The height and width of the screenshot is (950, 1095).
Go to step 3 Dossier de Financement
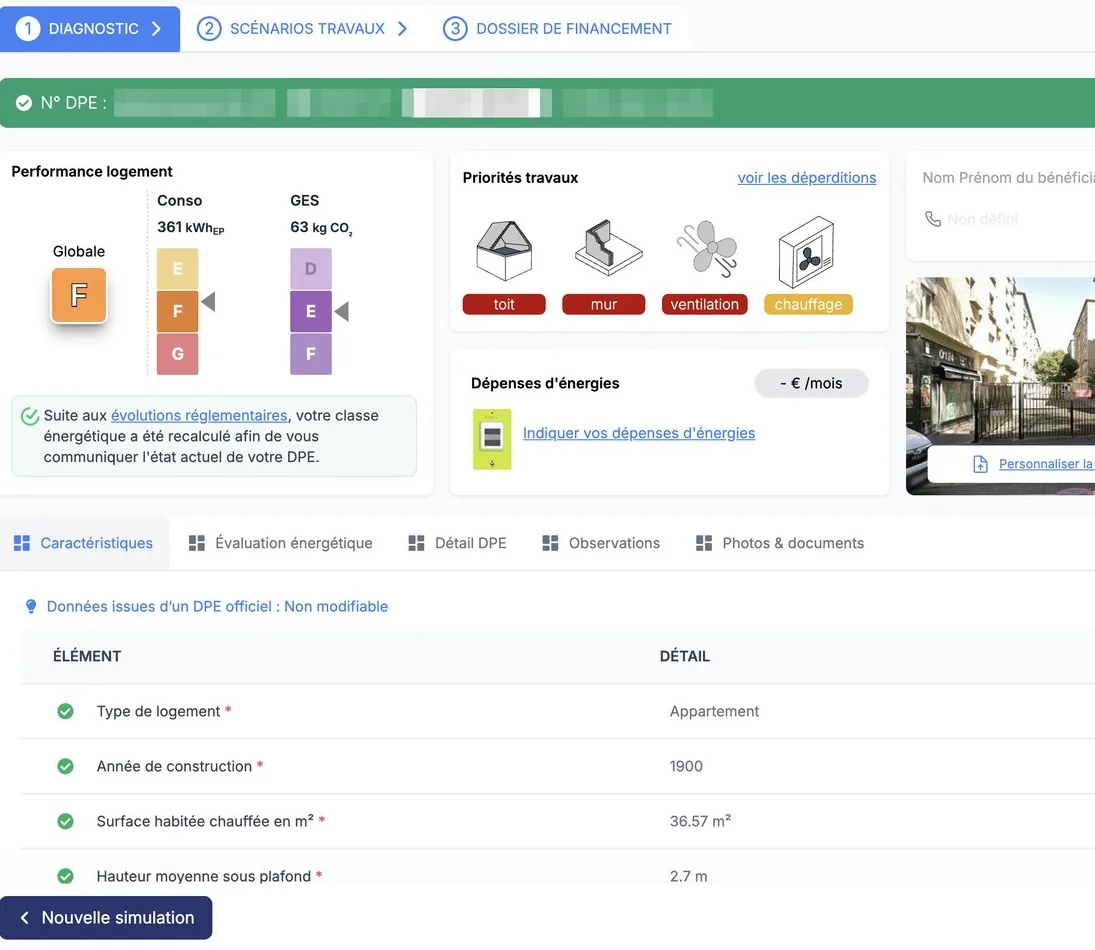coord(557,29)
